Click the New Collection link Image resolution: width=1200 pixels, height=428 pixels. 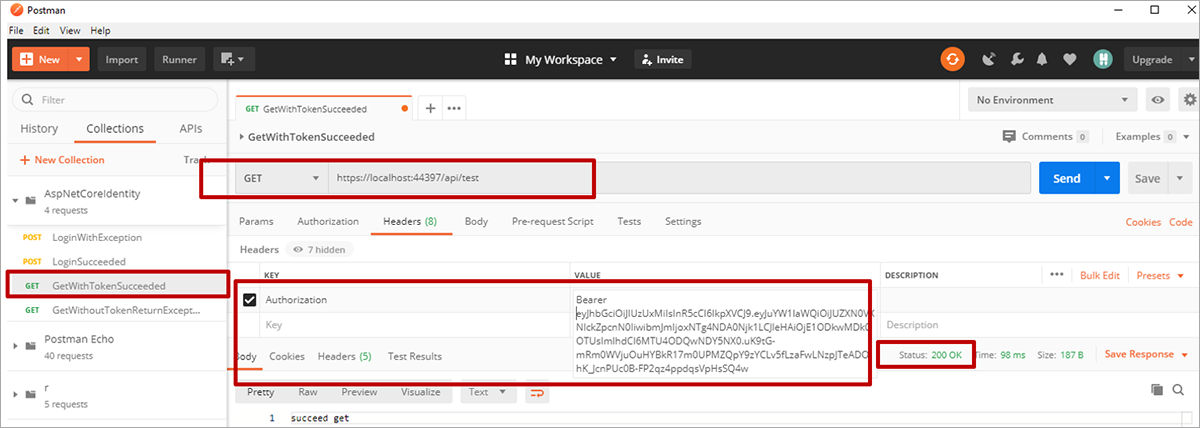pyautogui.click(x=62, y=160)
